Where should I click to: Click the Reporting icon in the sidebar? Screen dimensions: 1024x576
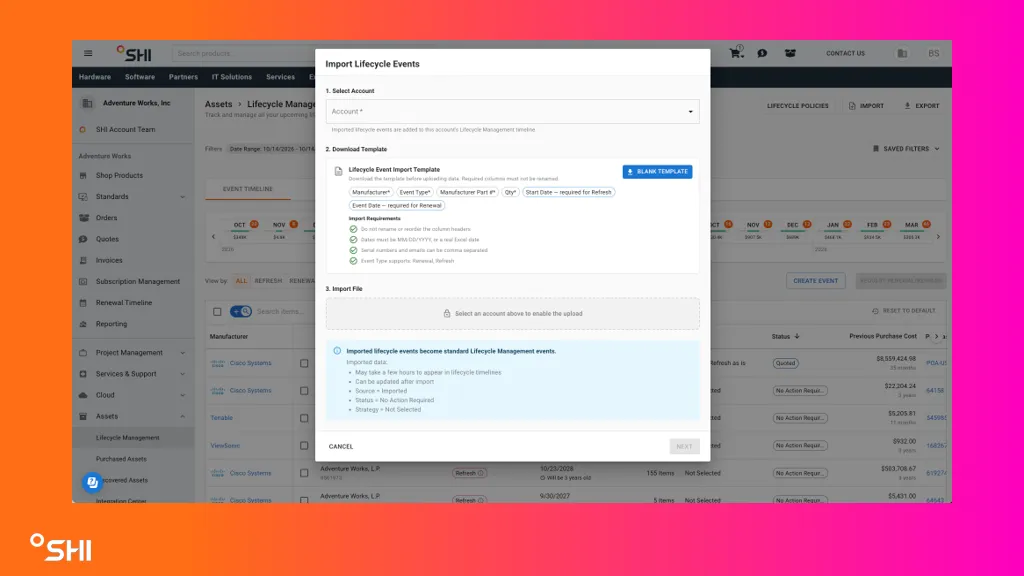pyautogui.click(x=83, y=324)
